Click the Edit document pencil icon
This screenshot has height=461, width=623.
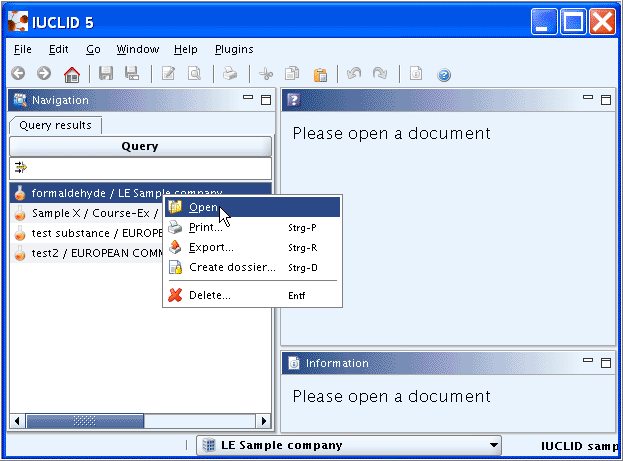pos(168,74)
